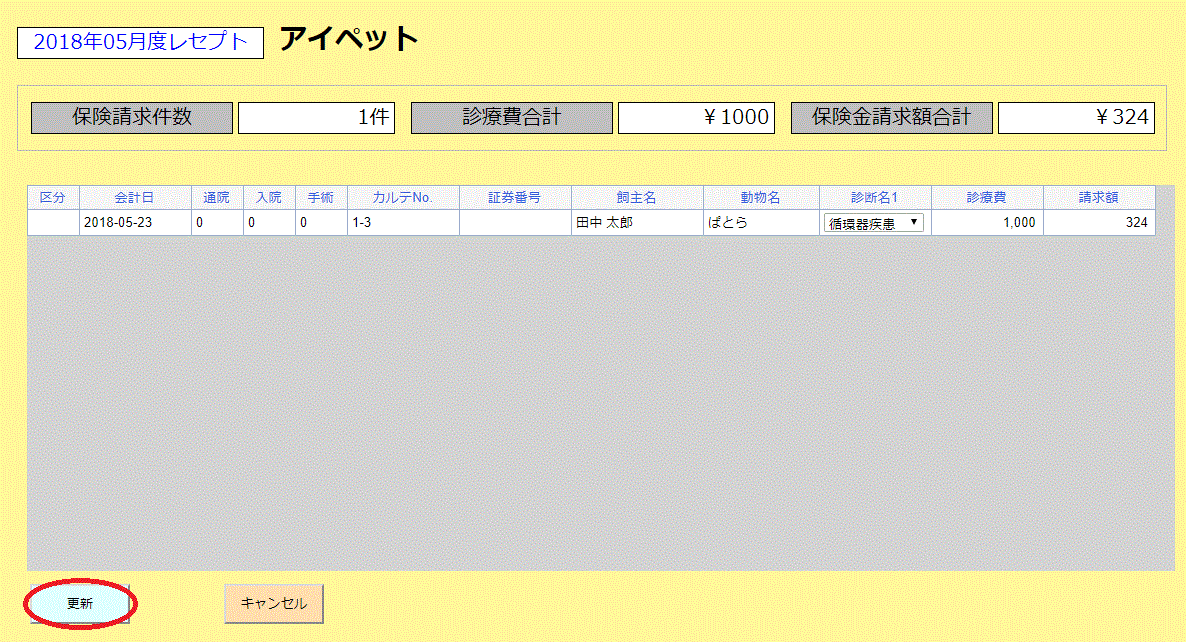Click the 請求額 column header

click(x=1099, y=197)
